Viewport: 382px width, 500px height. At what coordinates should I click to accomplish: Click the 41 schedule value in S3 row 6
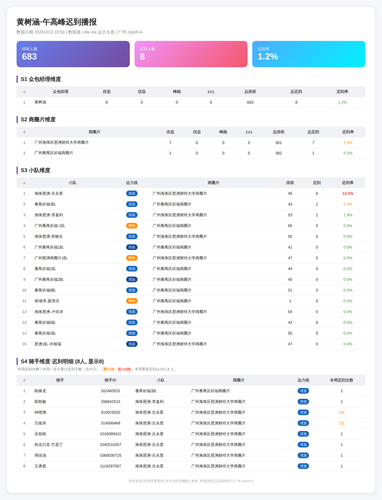[290, 247]
